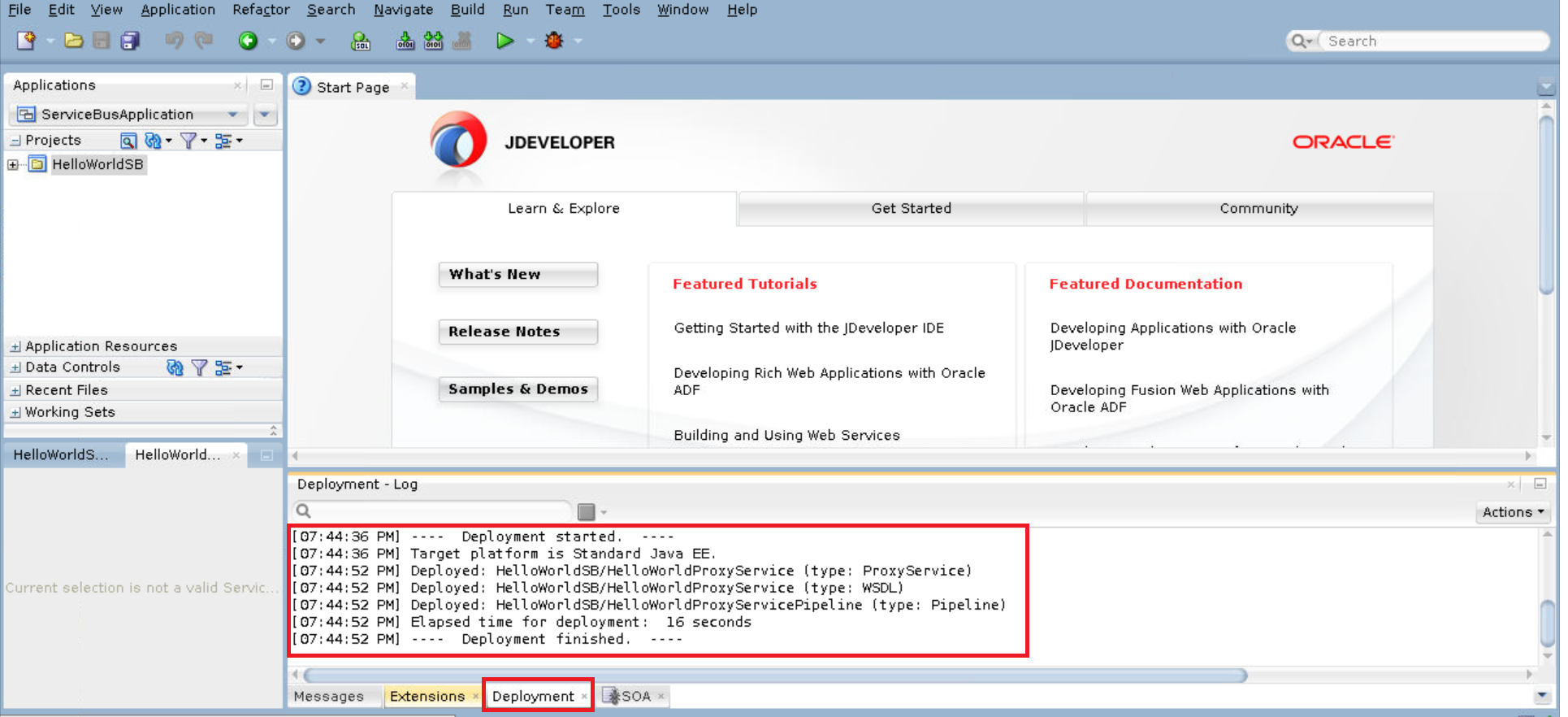Click the Rebuild project double-arrow icon

point(434,41)
